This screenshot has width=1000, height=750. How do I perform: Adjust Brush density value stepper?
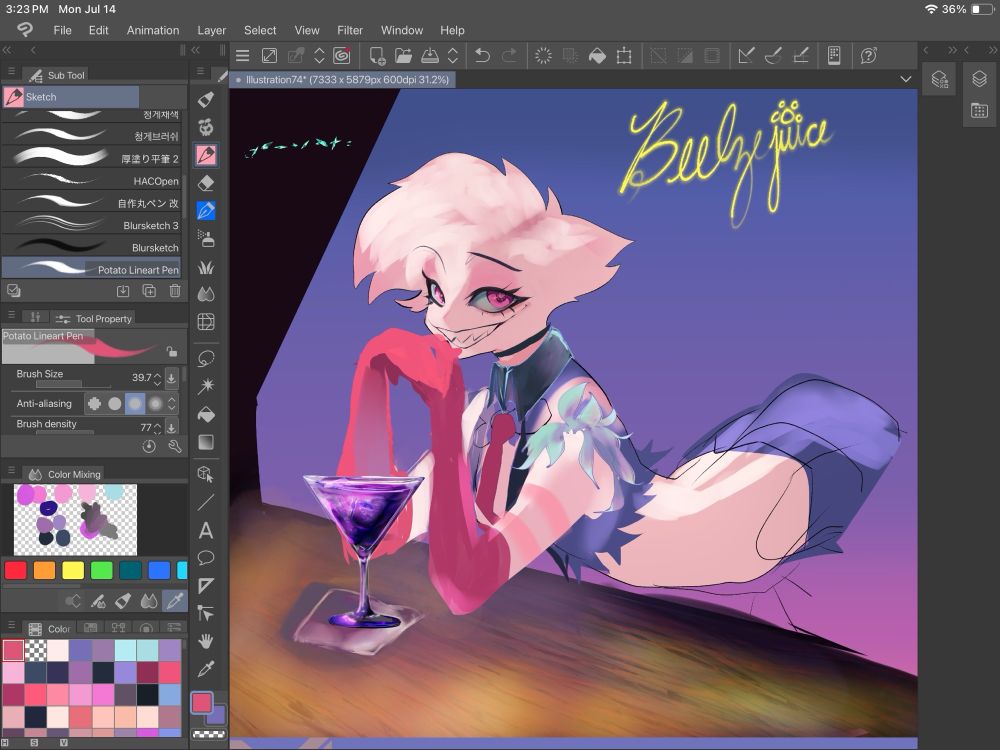158,427
